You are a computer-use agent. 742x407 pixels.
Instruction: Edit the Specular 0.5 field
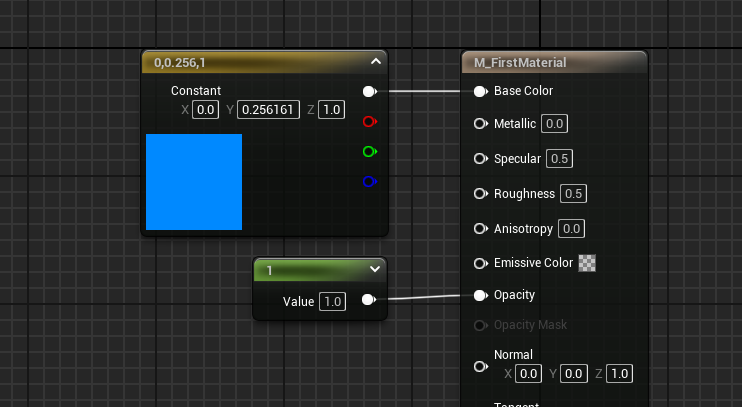[559, 159]
